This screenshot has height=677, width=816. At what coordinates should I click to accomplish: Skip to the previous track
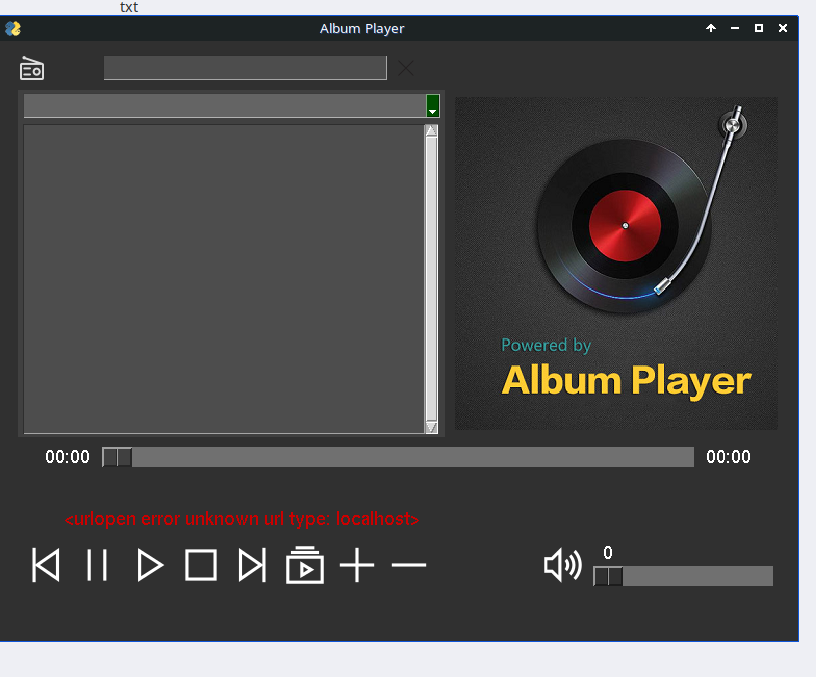click(x=46, y=565)
